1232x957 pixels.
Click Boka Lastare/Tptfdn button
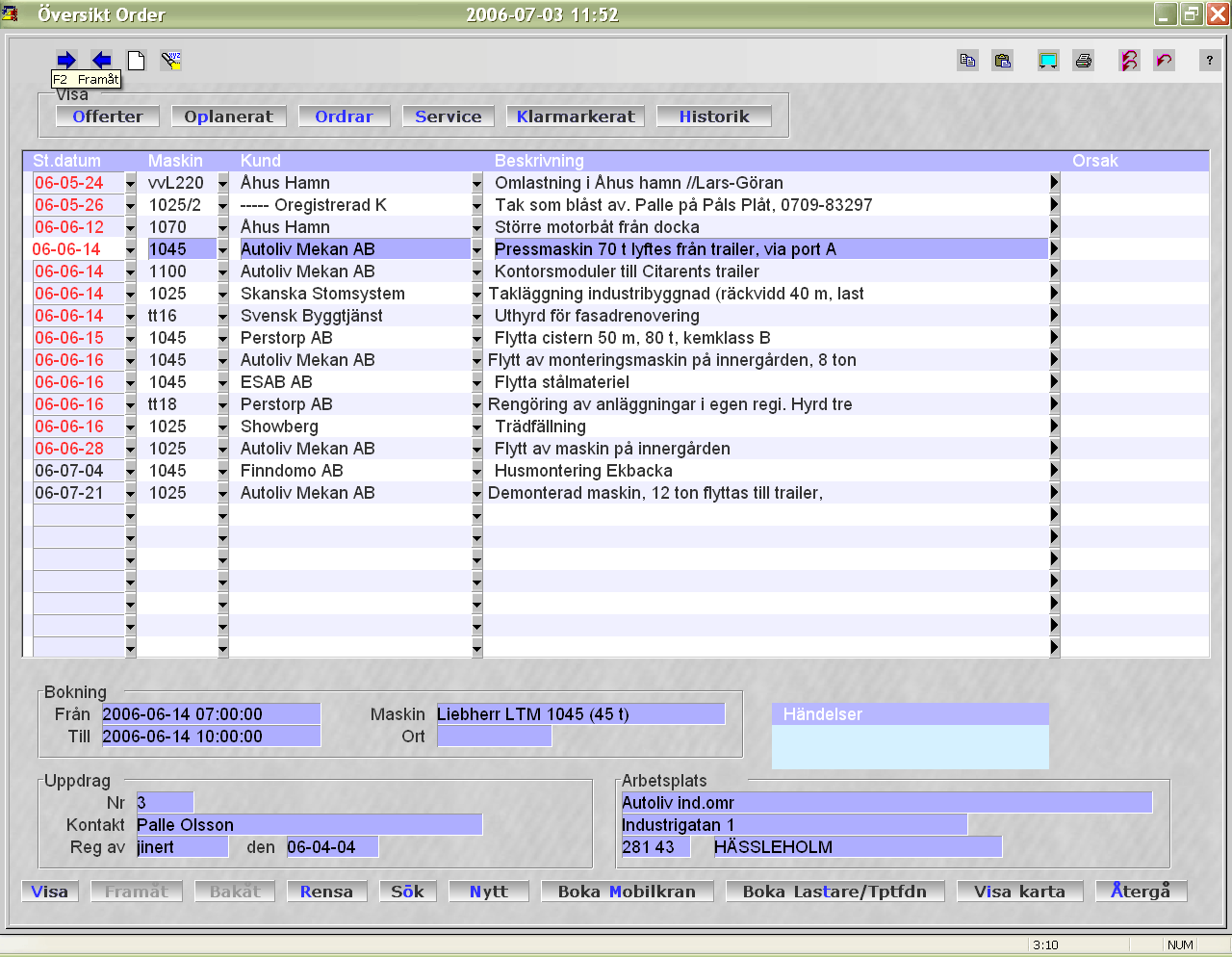click(835, 892)
